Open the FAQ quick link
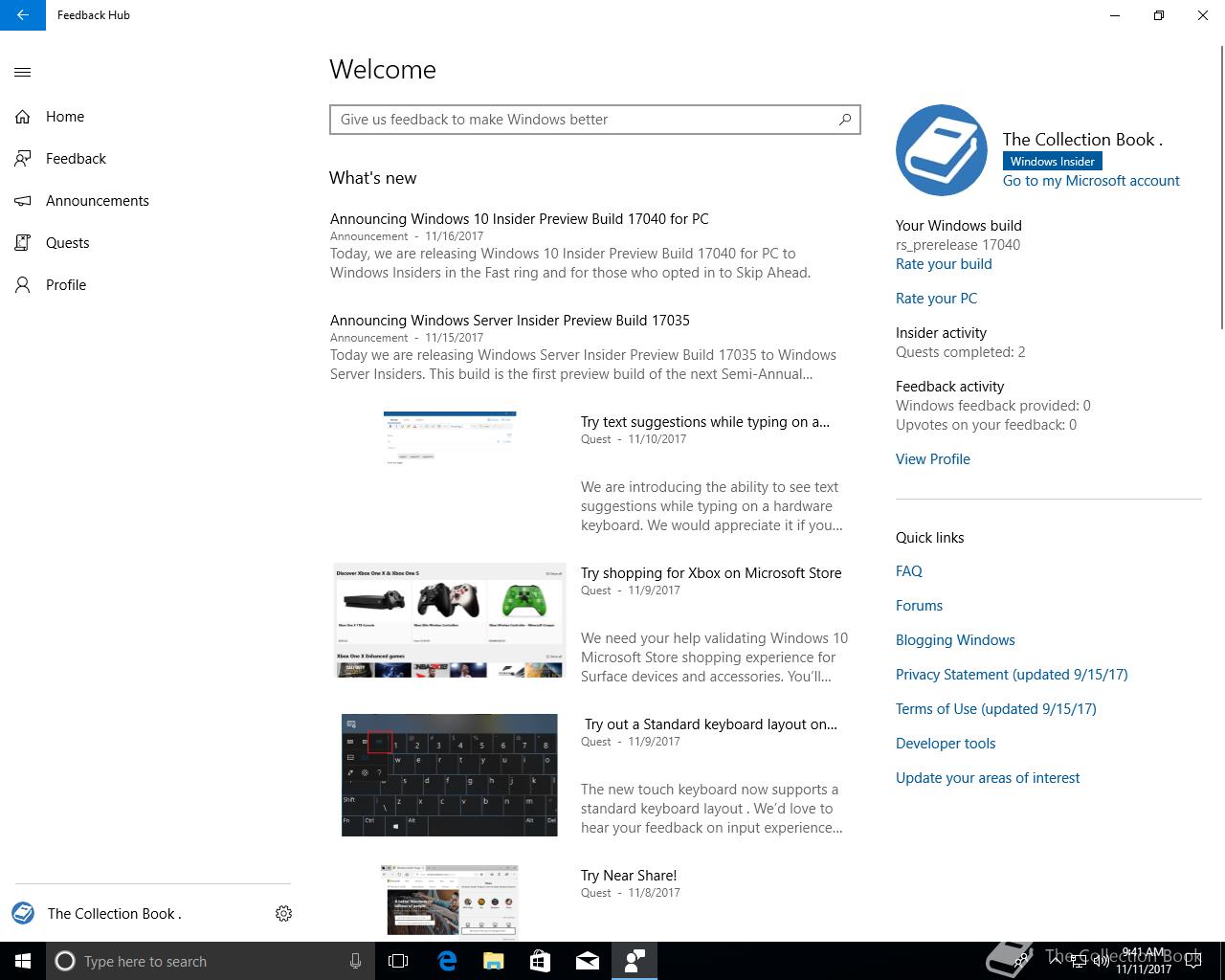Viewport: 1225px width, 980px height. (x=909, y=571)
